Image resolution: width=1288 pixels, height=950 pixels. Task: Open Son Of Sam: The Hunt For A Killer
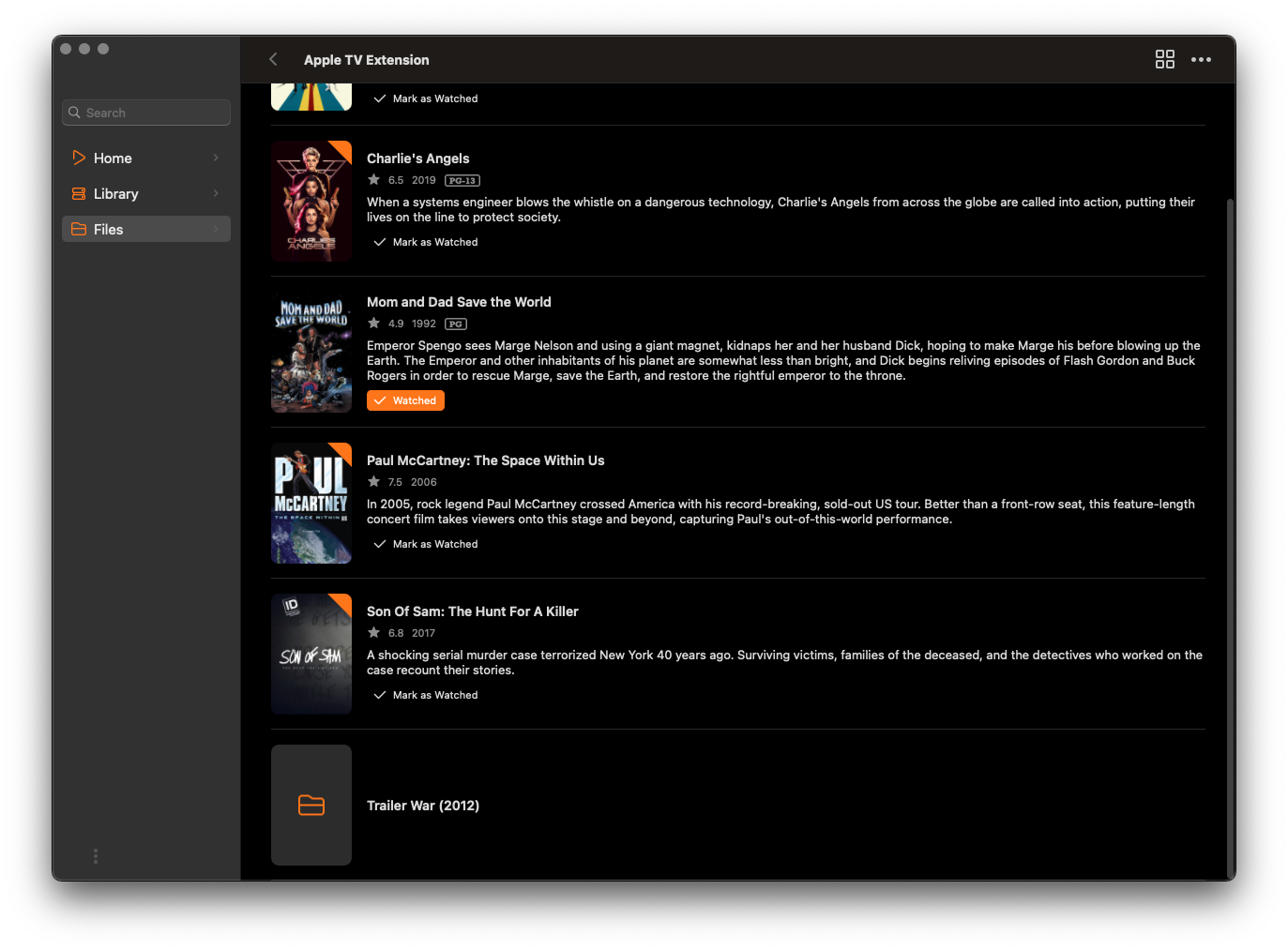tap(473, 611)
